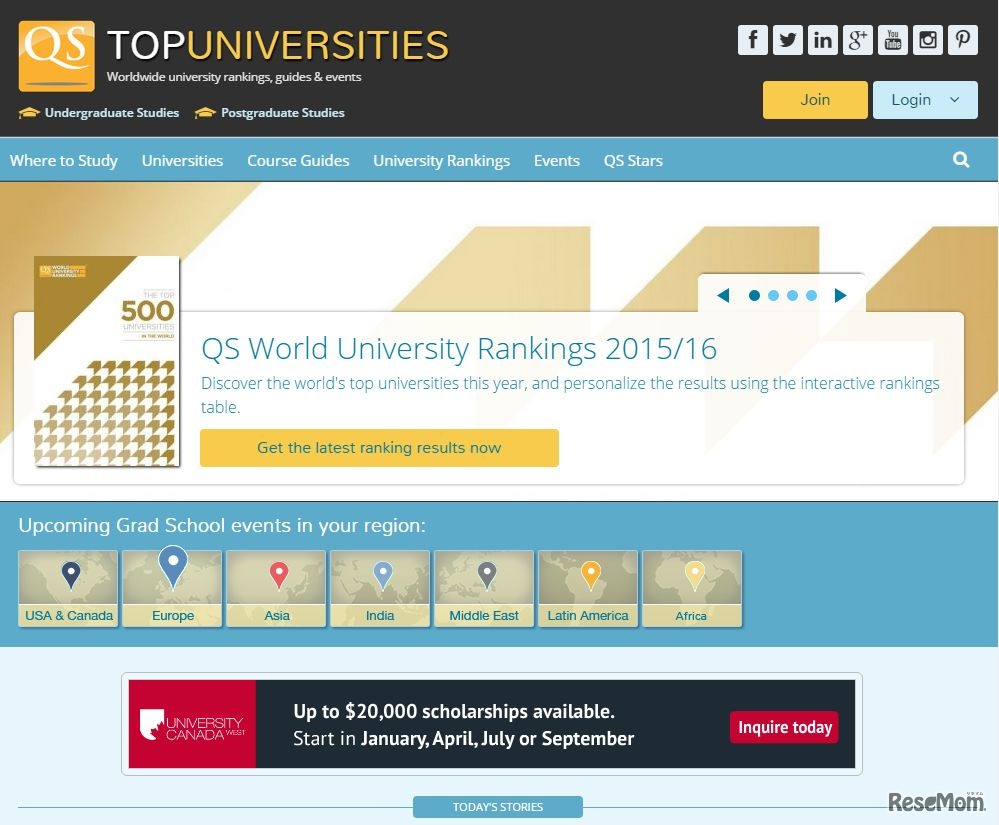Click the search magnifier icon
Image resolution: width=999 pixels, height=825 pixels.
point(961,160)
